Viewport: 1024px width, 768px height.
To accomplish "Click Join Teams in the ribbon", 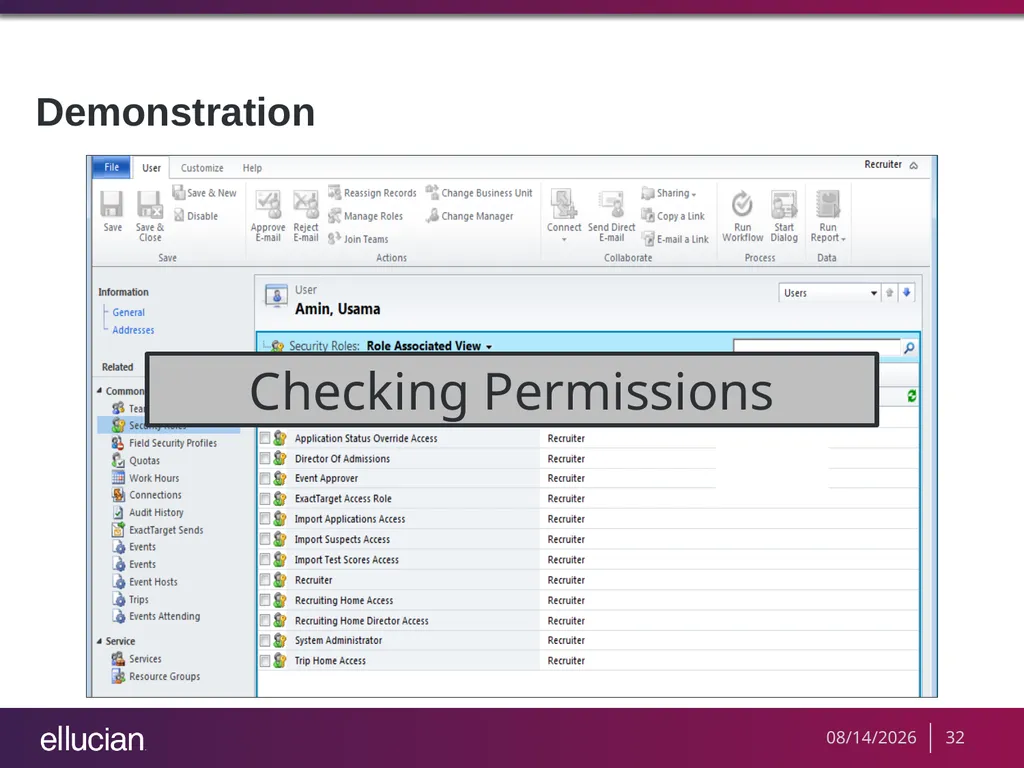I will [358, 239].
